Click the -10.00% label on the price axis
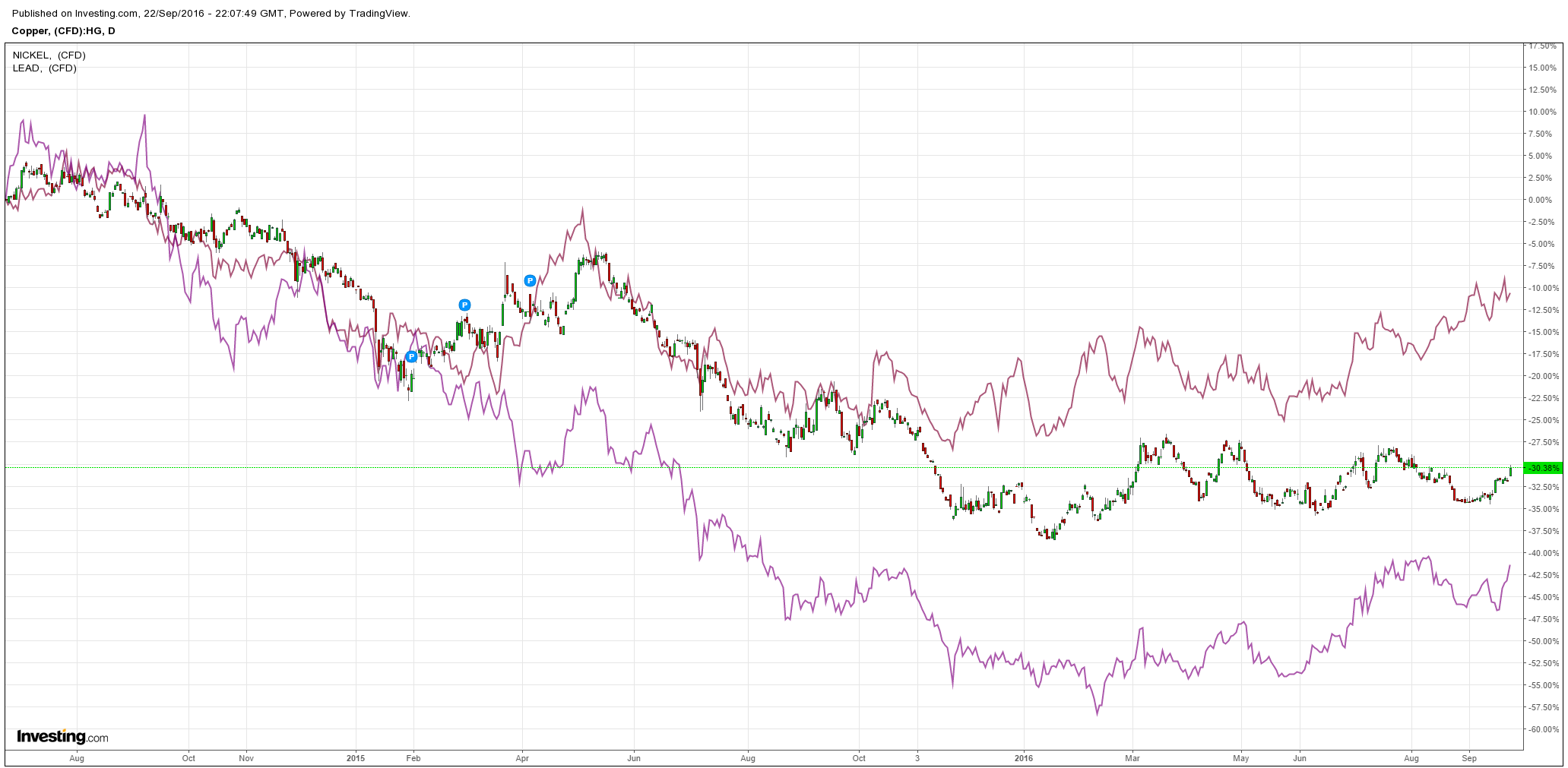1568x768 pixels. [x=1542, y=288]
